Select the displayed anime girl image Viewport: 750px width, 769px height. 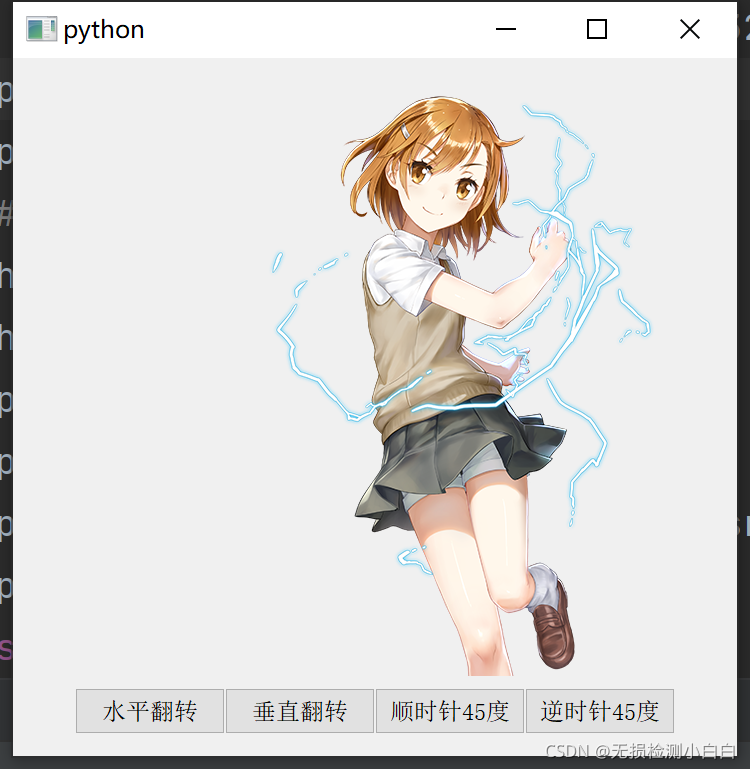pos(464,386)
